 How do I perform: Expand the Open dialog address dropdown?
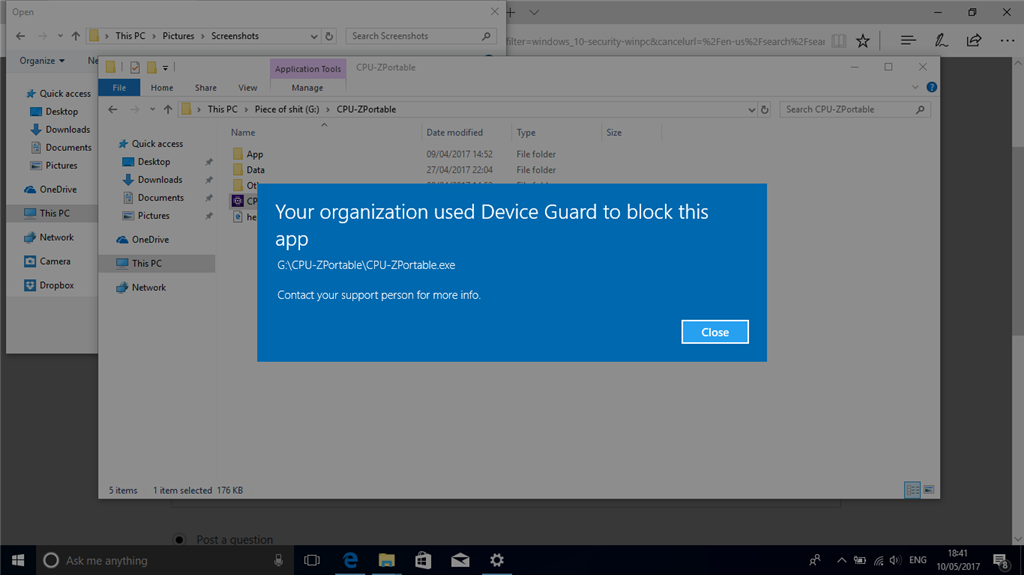(x=314, y=36)
